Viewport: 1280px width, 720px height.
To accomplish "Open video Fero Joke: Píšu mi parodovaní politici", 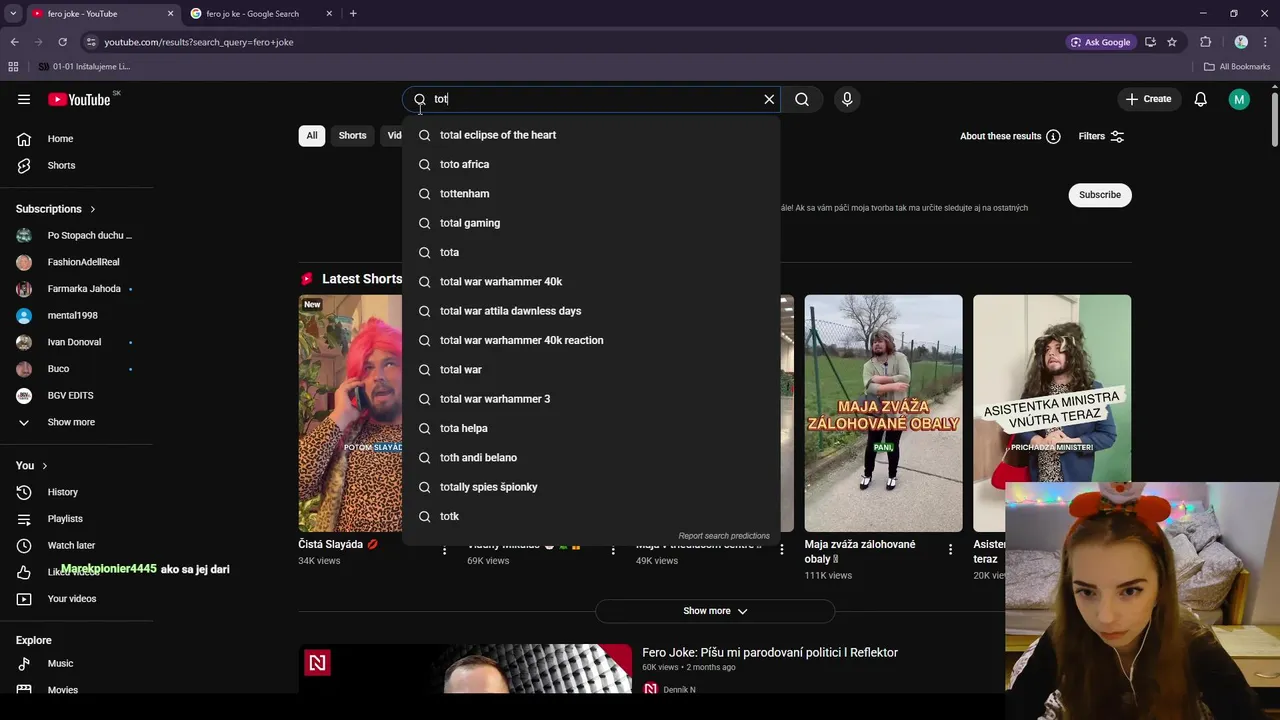I will pyautogui.click(x=770, y=653).
